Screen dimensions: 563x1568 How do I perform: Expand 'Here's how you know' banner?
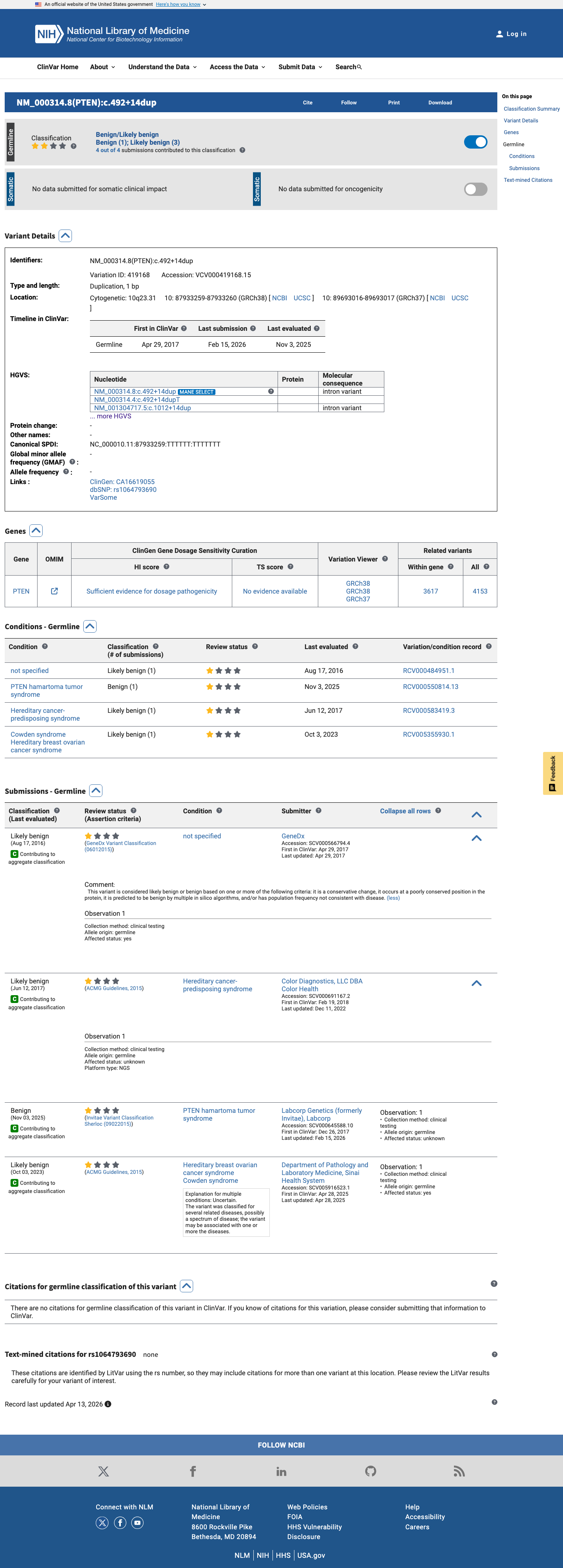click(181, 4)
